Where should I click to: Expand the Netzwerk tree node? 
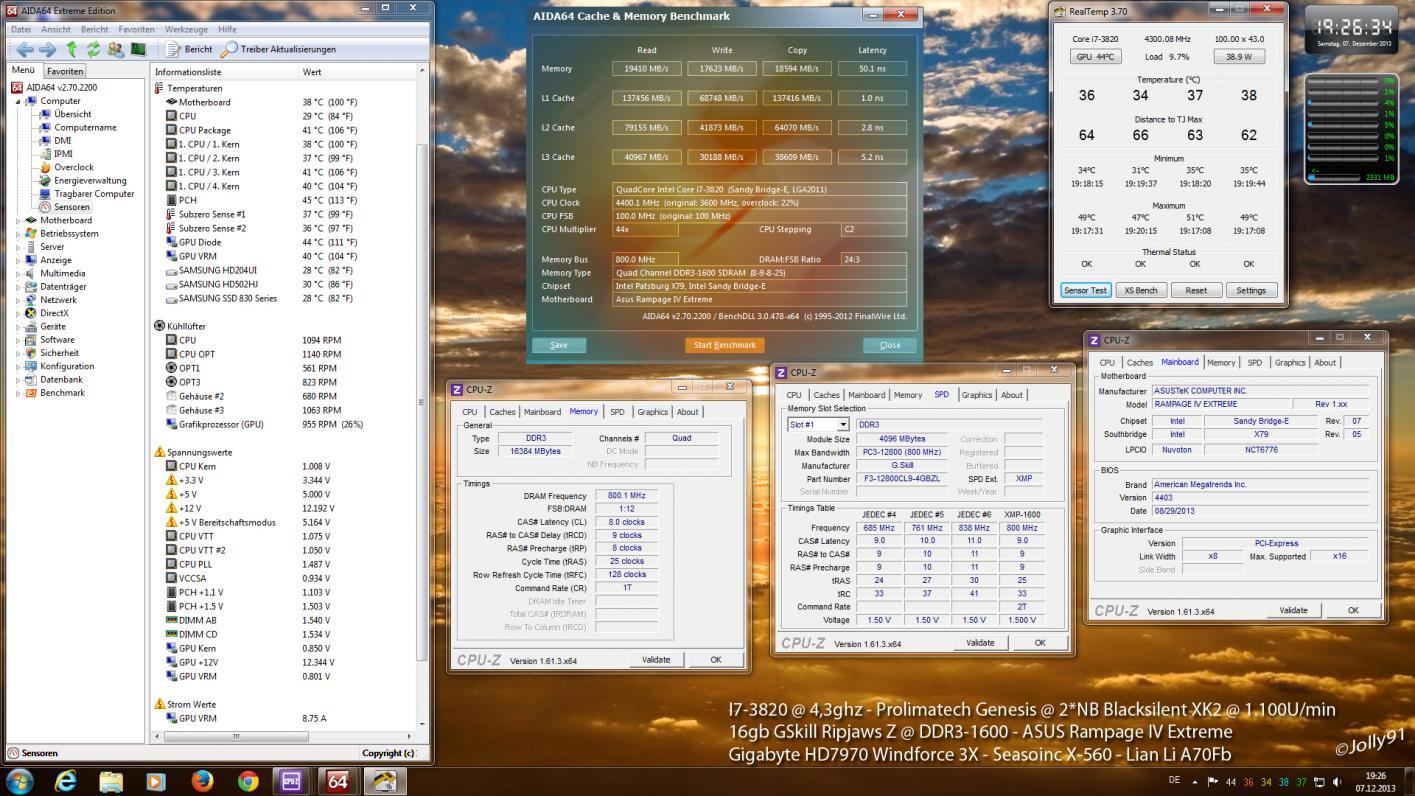point(19,300)
